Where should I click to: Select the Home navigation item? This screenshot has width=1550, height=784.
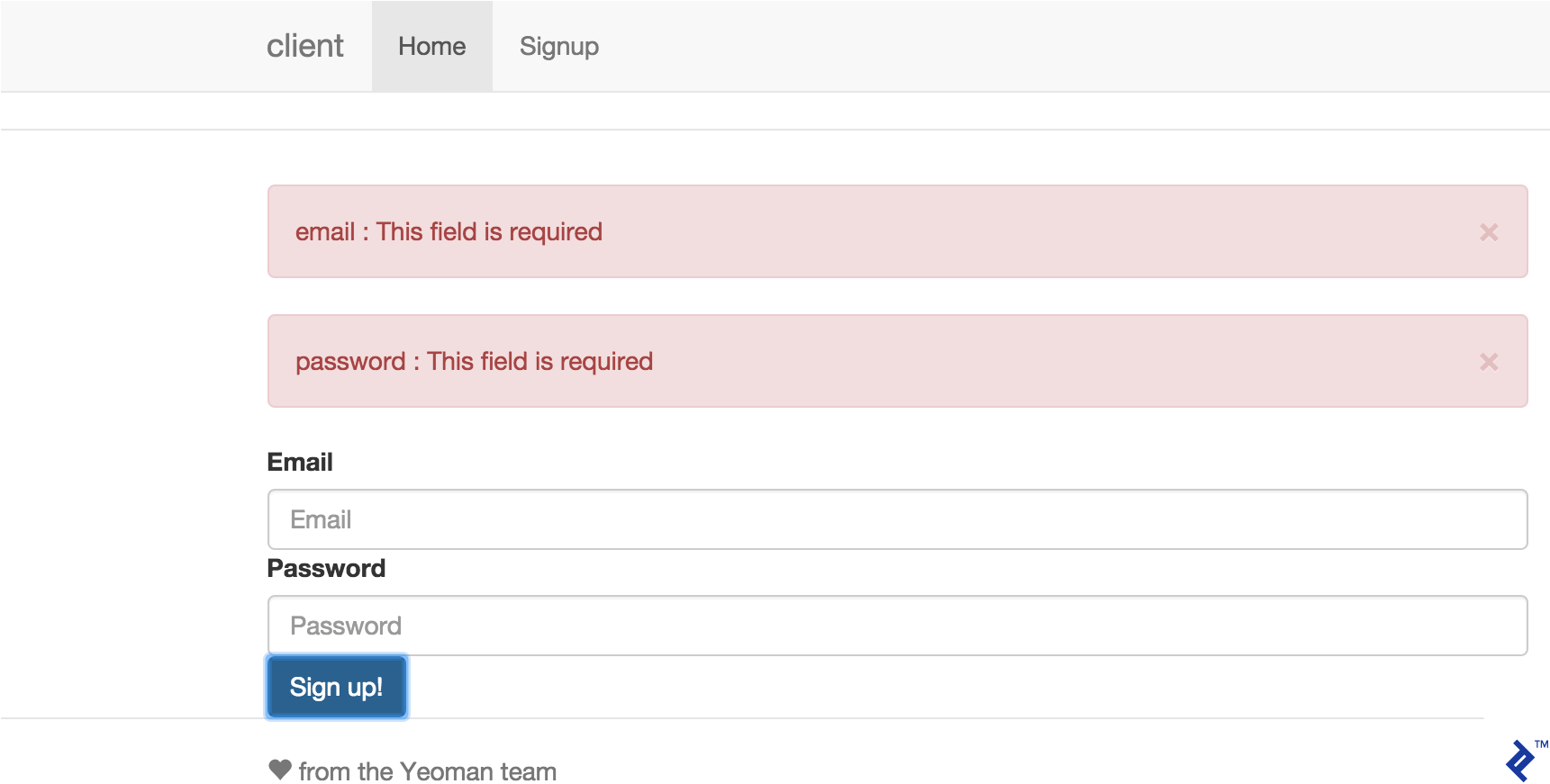coord(431,46)
